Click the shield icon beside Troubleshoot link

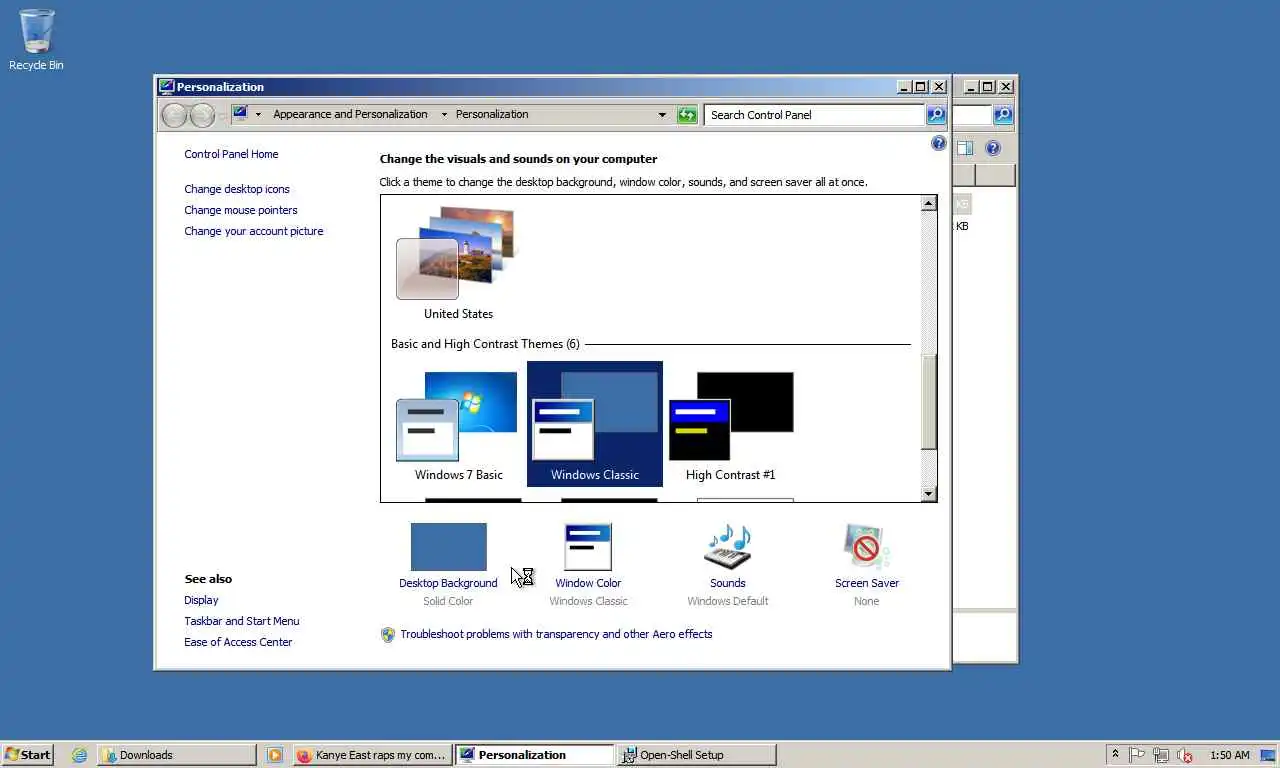coord(388,634)
